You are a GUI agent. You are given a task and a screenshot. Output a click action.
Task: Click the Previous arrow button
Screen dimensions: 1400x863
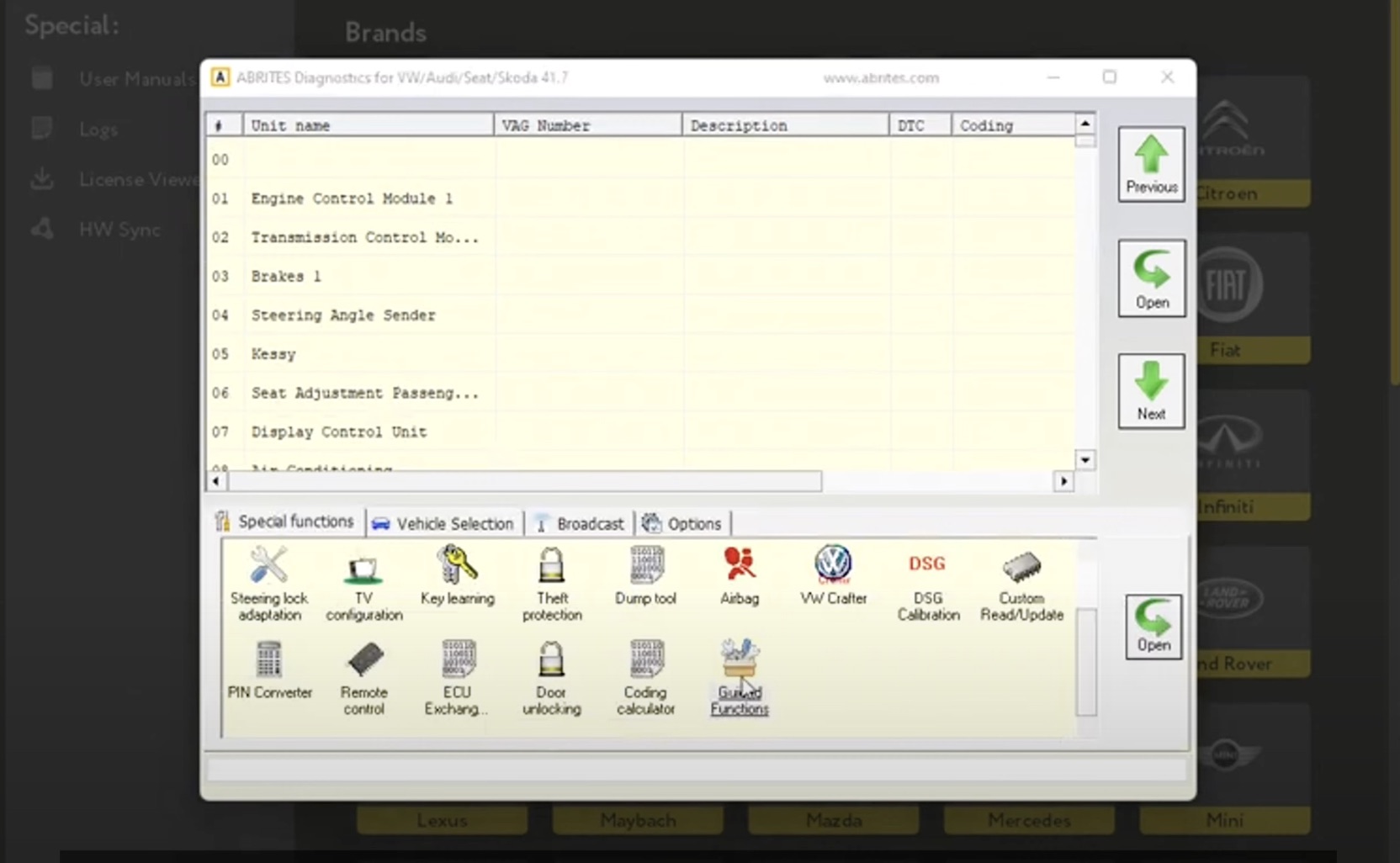click(x=1151, y=164)
